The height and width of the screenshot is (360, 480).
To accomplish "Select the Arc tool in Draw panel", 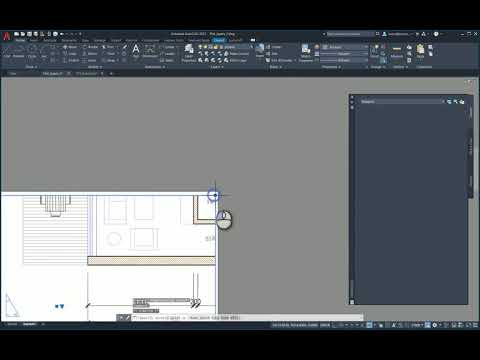I will [x=44, y=52].
